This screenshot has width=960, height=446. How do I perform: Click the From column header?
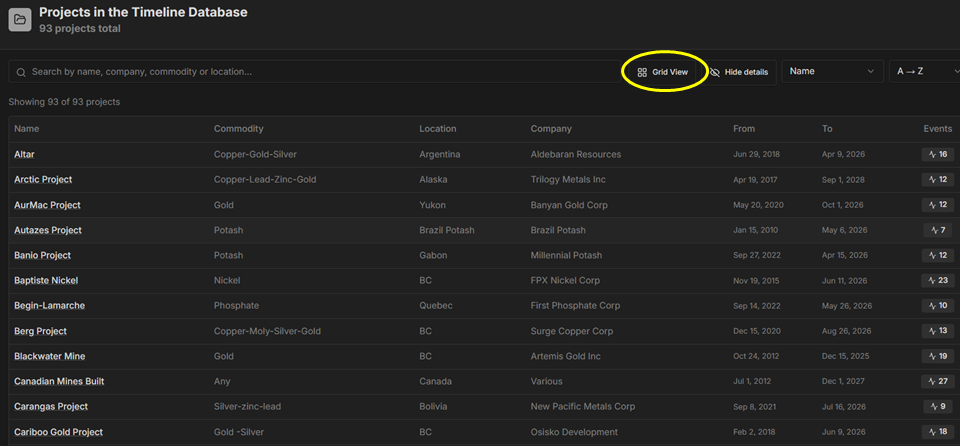point(744,129)
